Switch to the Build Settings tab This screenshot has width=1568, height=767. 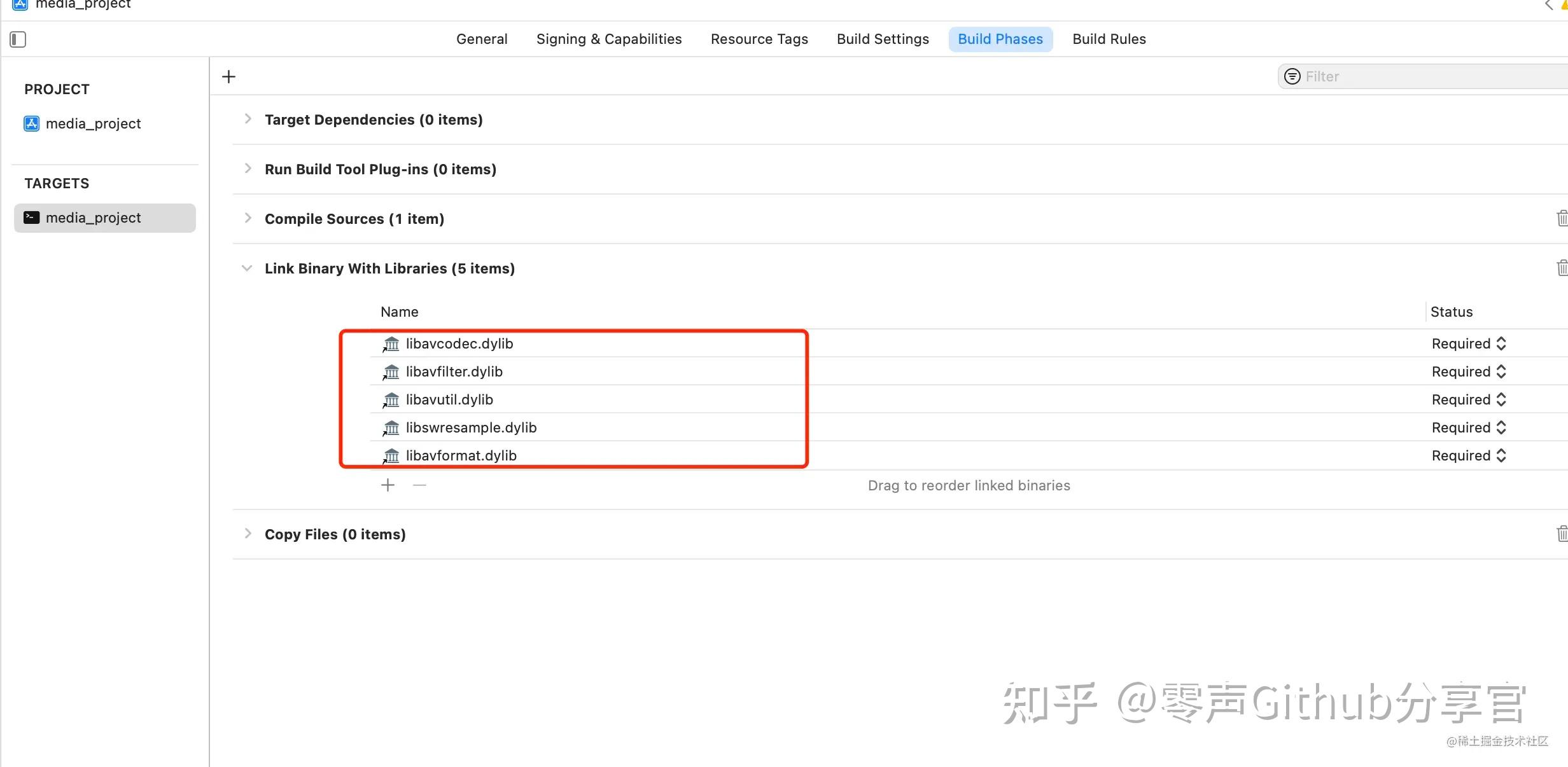point(882,39)
